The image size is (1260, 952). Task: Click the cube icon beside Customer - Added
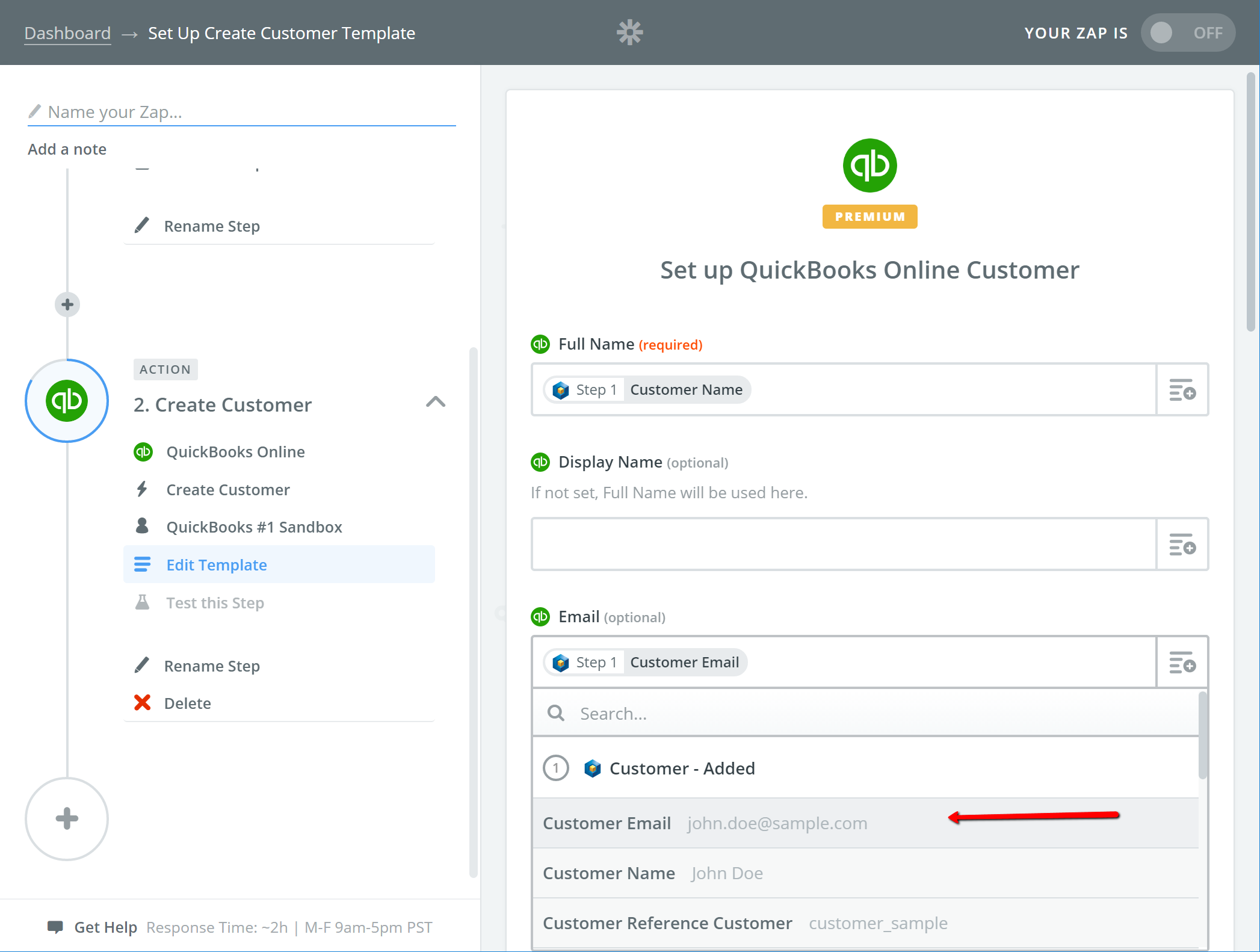click(592, 768)
